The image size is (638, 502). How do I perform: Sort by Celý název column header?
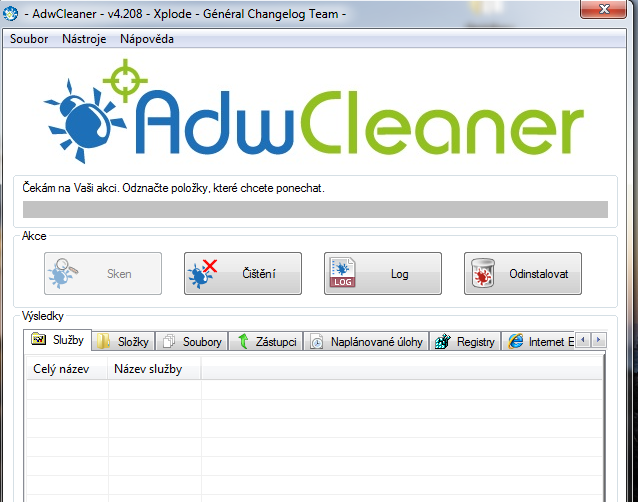click(x=67, y=369)
